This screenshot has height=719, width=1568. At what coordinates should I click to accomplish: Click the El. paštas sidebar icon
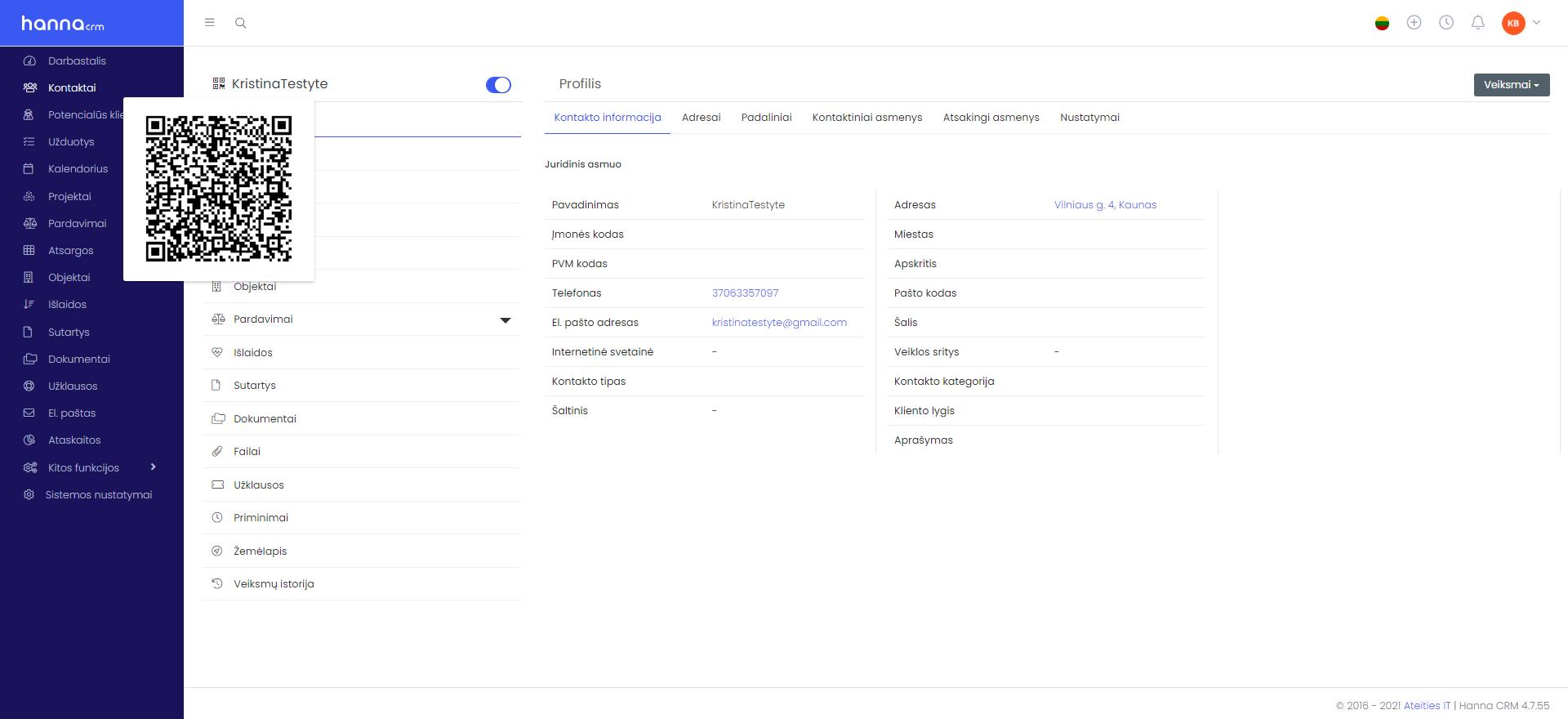point(29,413)
